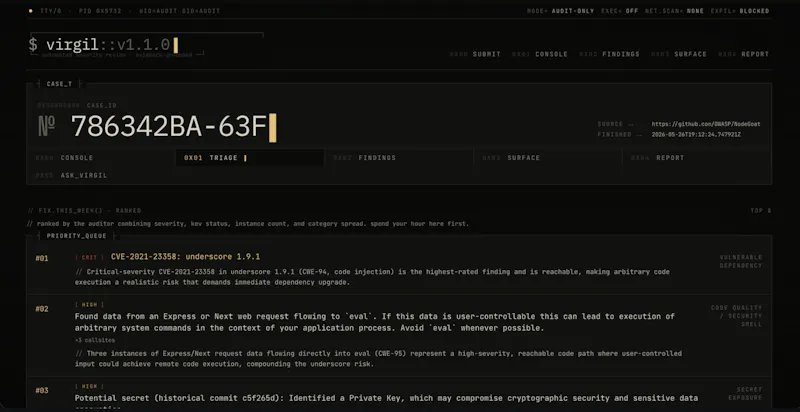
Task: Click the № symbol beside the case ID
Action: pos(47,126)
